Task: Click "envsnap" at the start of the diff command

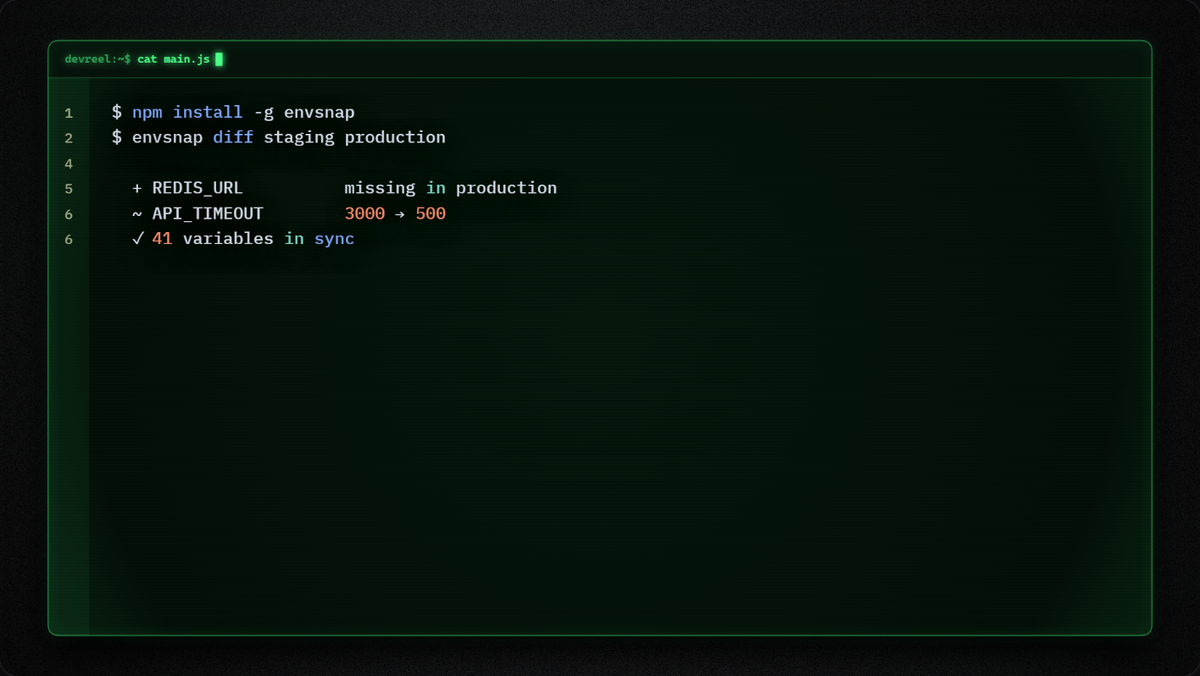Action: 167,137
